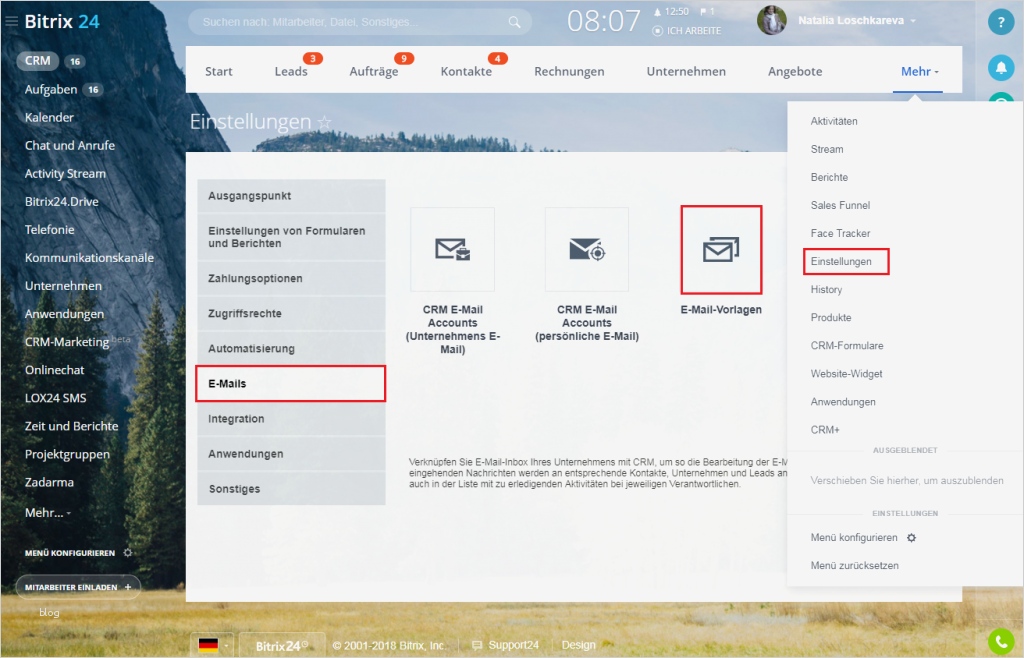Click the plus icon on Mitarbeiter einladen
Viewport: 1024px width, 658px height.
tap(128, 587)
